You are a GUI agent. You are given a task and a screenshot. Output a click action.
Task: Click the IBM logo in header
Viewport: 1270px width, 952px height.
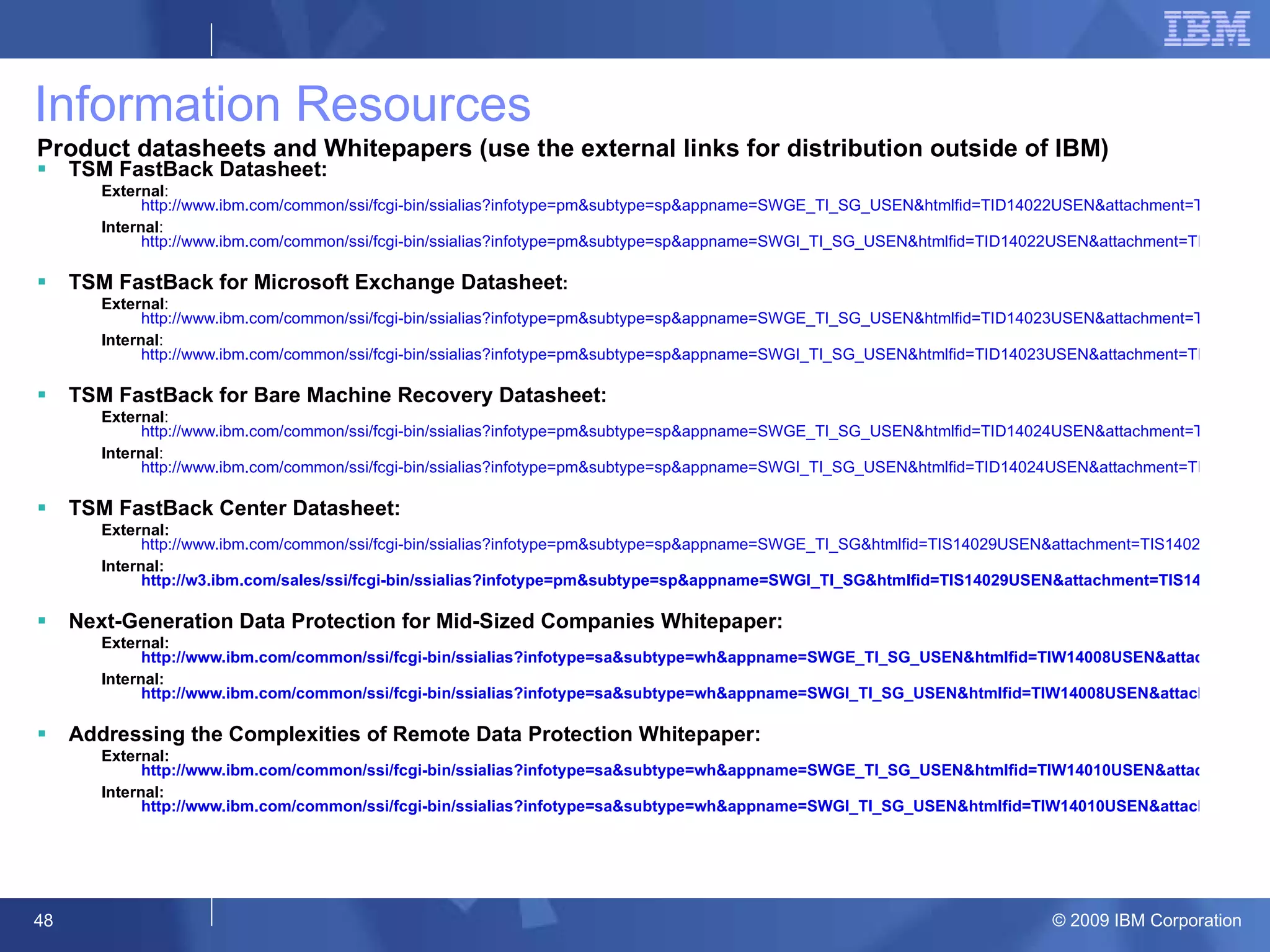pyautogui.click(x=1207, y=29)
